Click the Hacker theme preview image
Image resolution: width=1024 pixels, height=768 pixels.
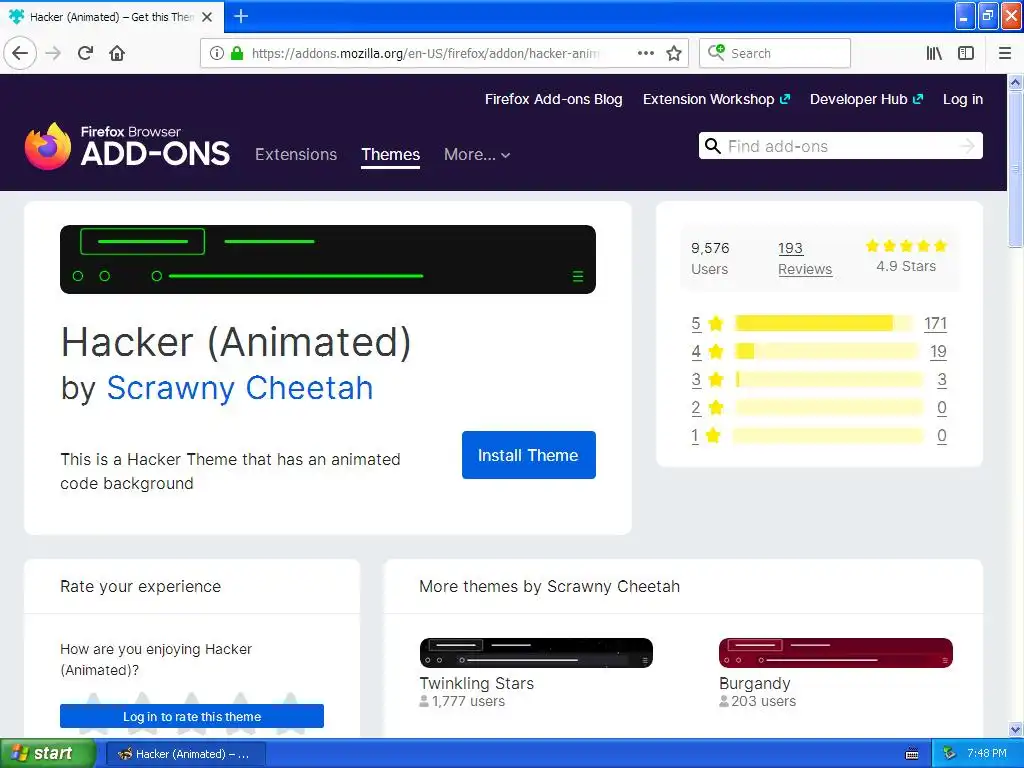pyautogui.click(x=328, y=259)
